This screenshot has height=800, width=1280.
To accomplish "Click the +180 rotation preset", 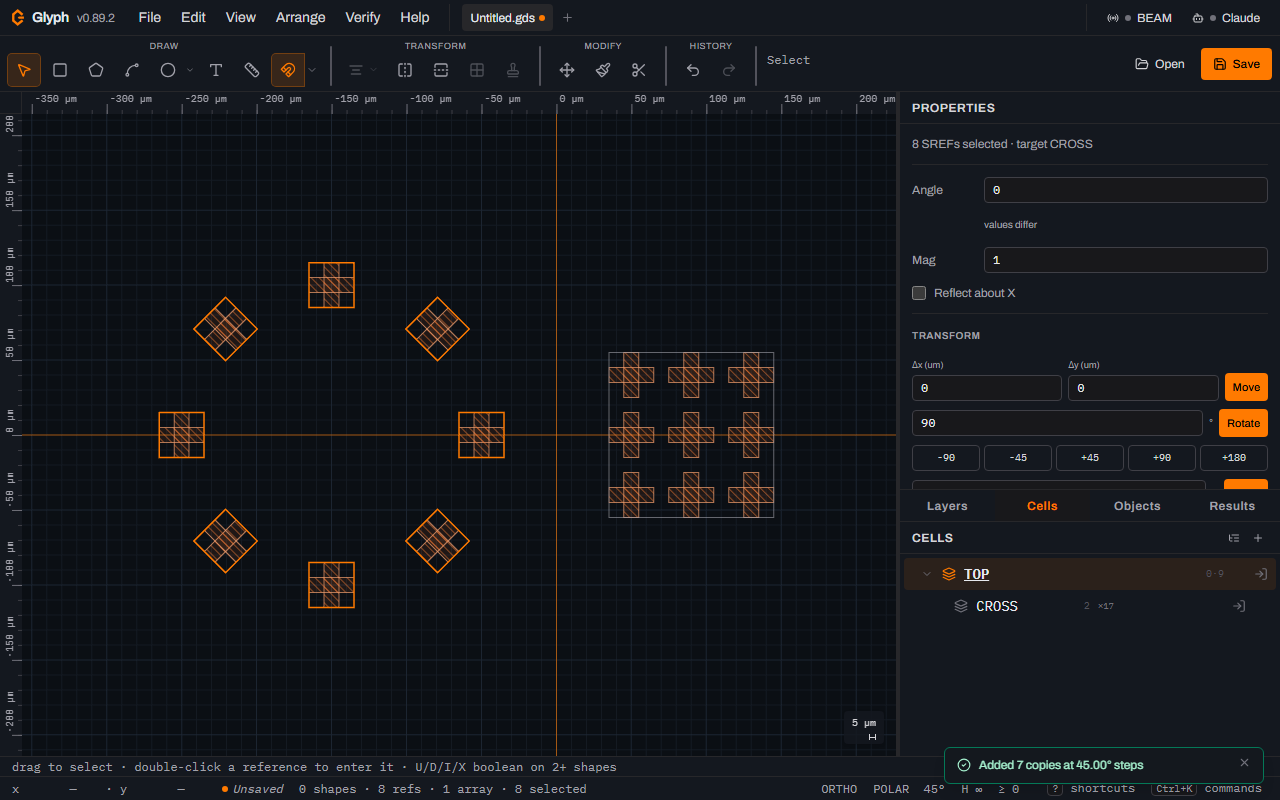I will [x=1234, y=458].
